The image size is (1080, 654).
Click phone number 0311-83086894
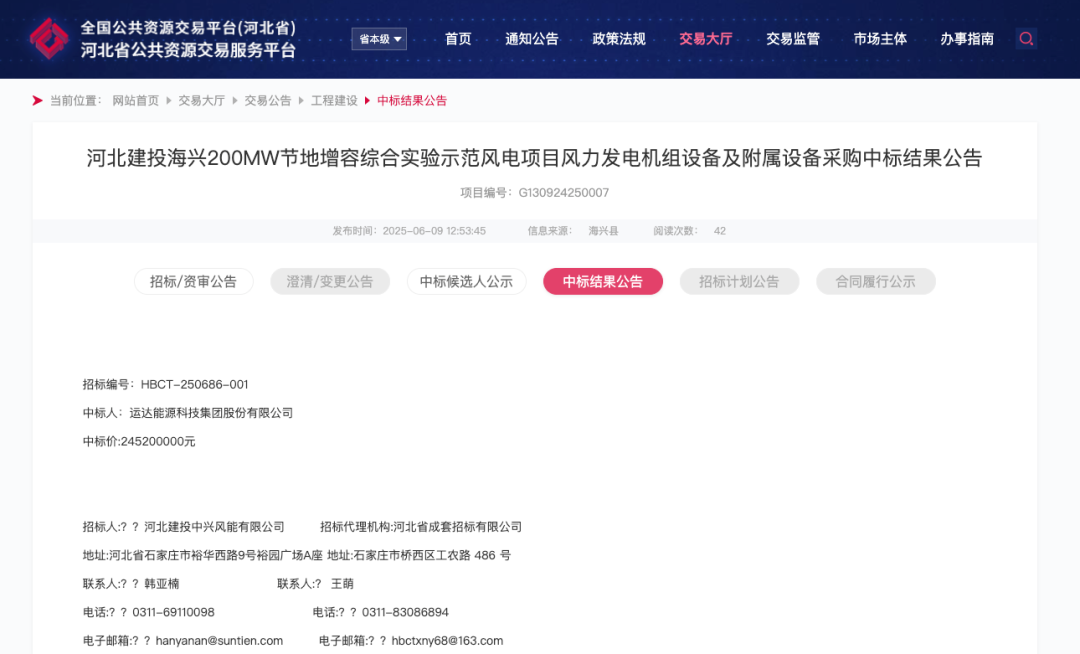click(x=406, y=613)
